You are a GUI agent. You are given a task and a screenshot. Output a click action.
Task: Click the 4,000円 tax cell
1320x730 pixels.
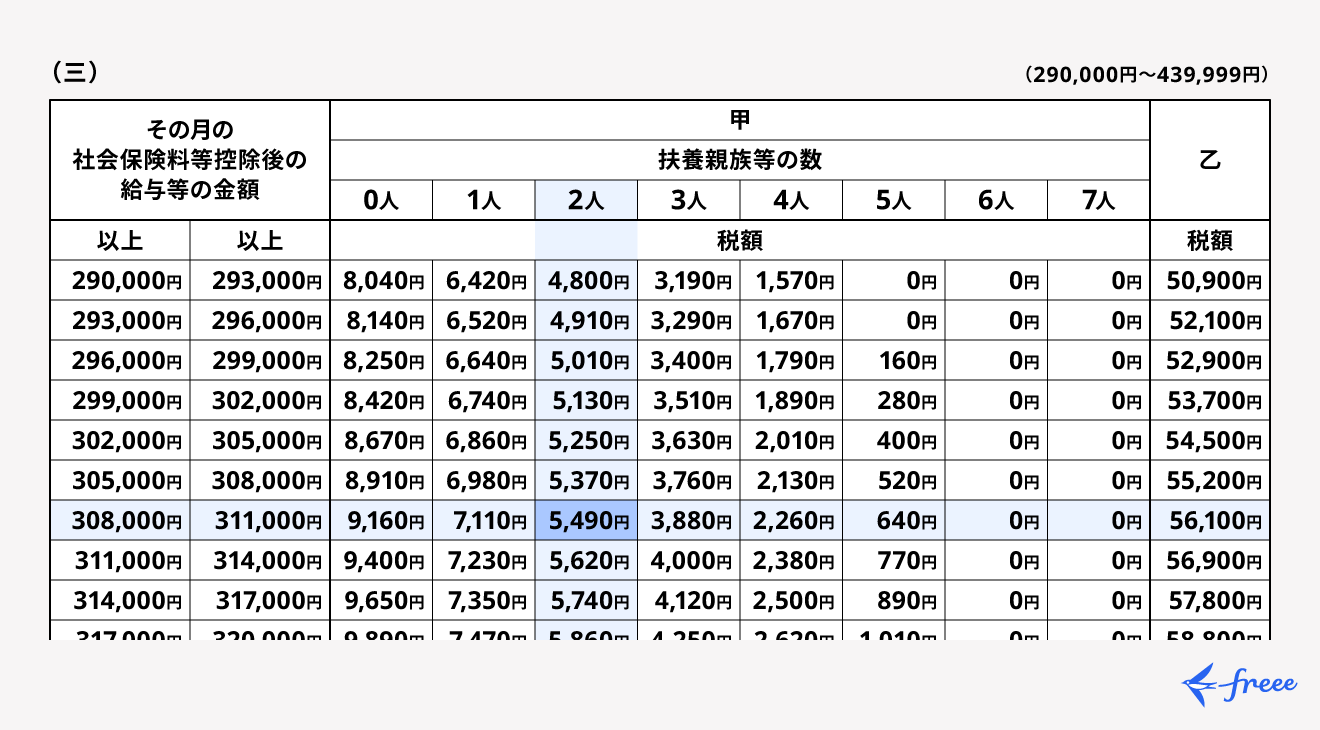[688, 560]
